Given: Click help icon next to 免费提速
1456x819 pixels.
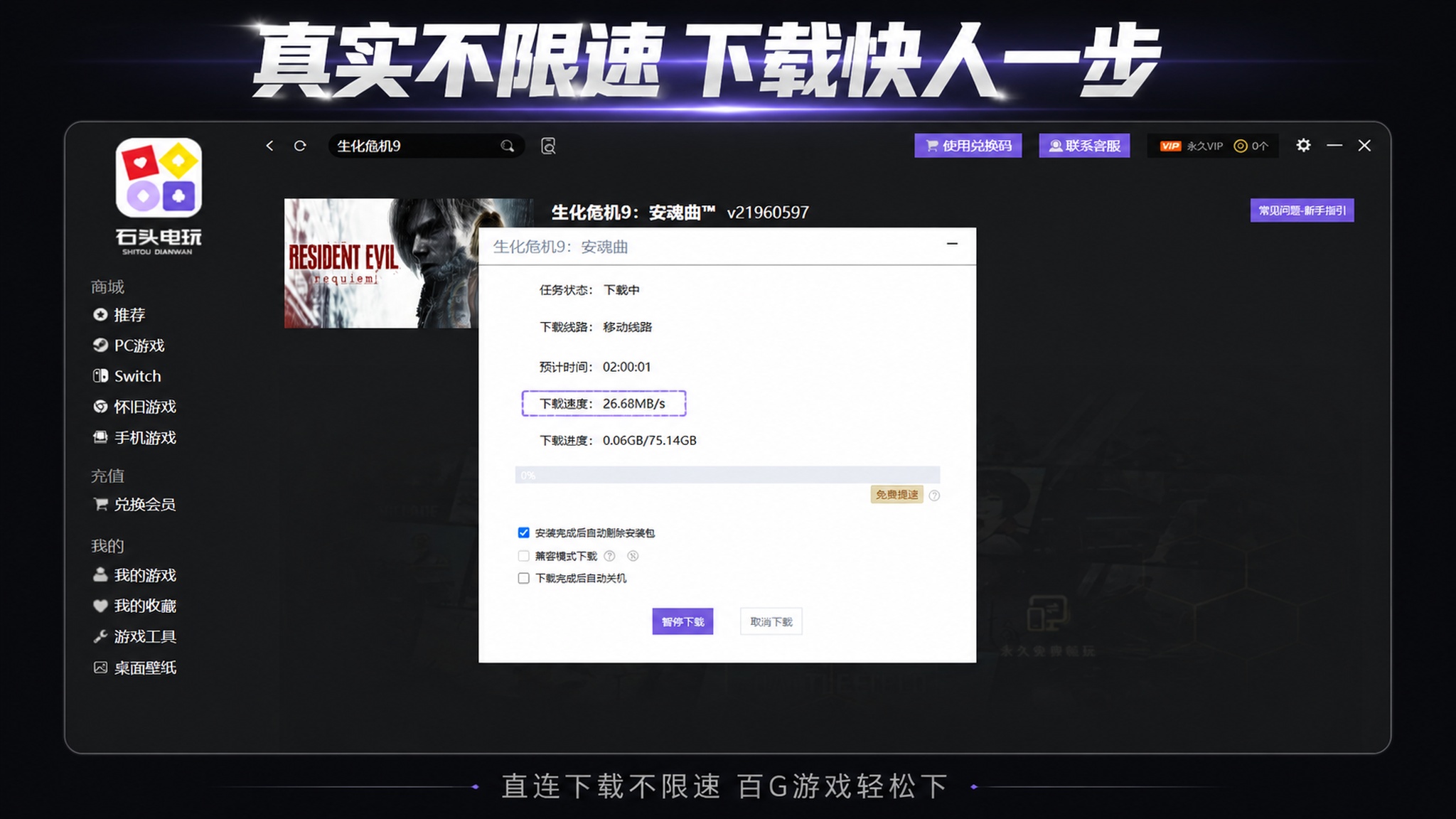Looking at the screenshot, I should pyautogui.click(x=934, y=496).
